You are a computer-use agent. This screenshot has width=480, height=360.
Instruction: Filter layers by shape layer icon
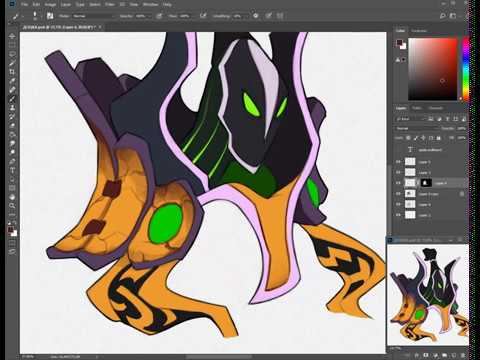pos(455,119)
